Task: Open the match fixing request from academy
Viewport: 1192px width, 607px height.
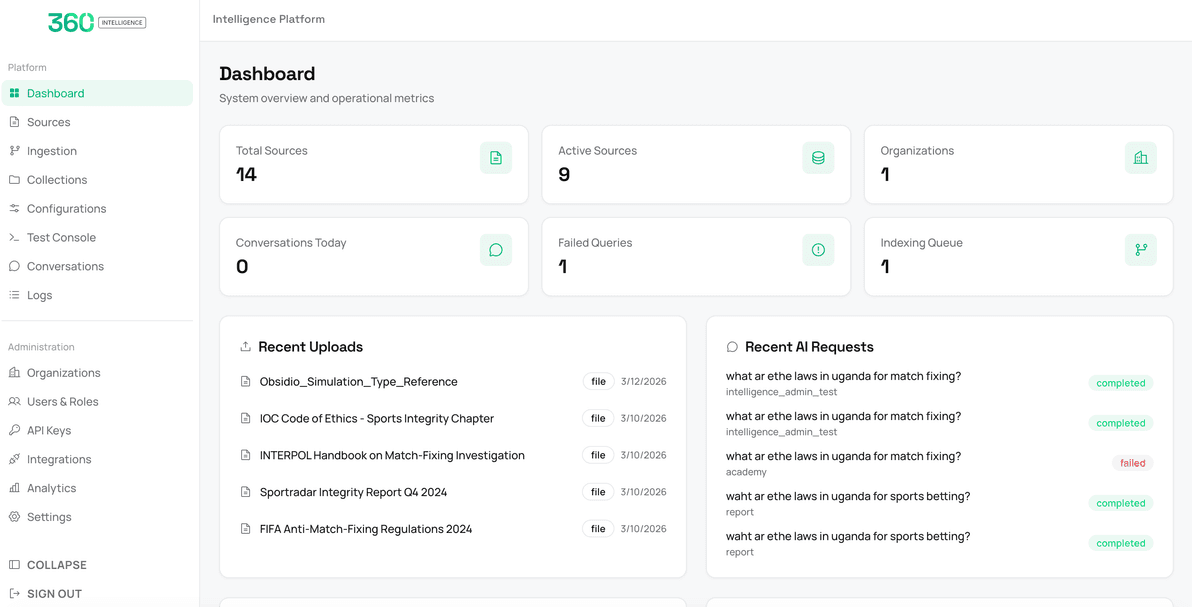Action: pyautogui.click(x=940, y=463)
